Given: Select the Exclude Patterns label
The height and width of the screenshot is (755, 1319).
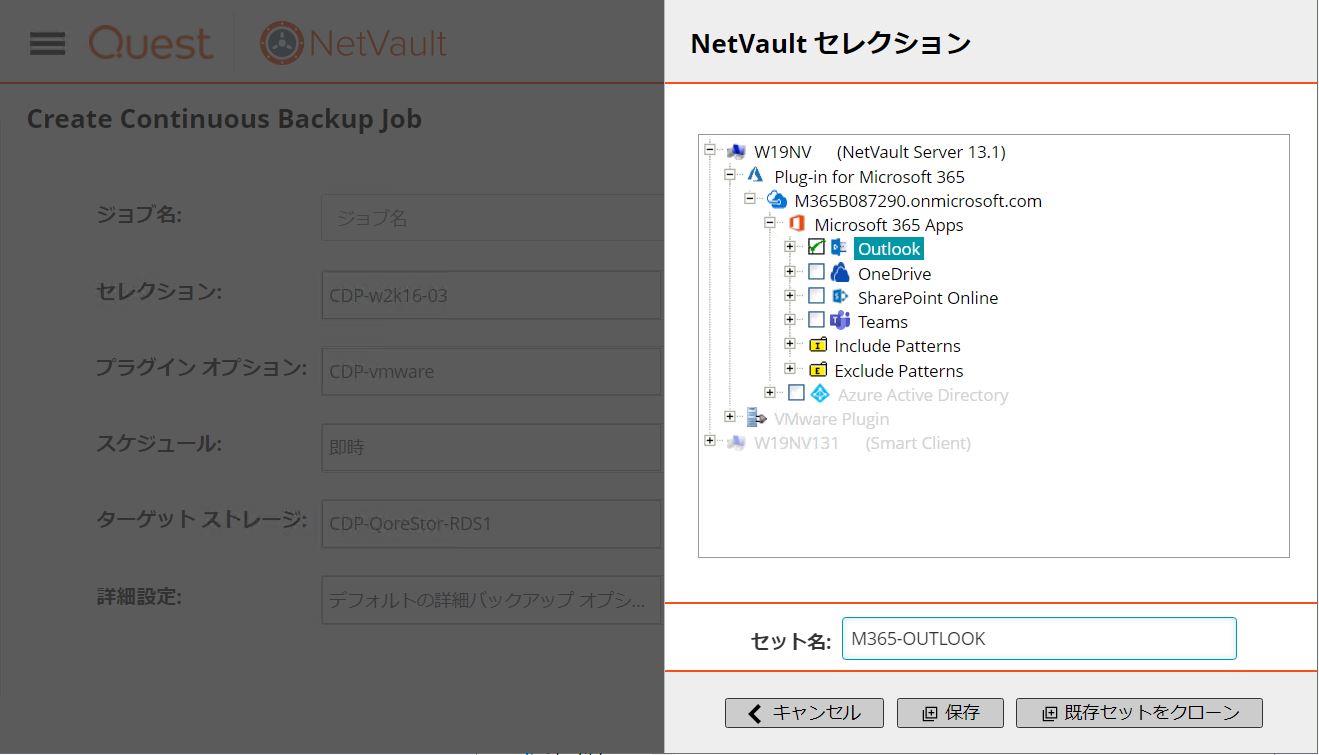Looking at the screenshot, I should click(x=899, y=370).
